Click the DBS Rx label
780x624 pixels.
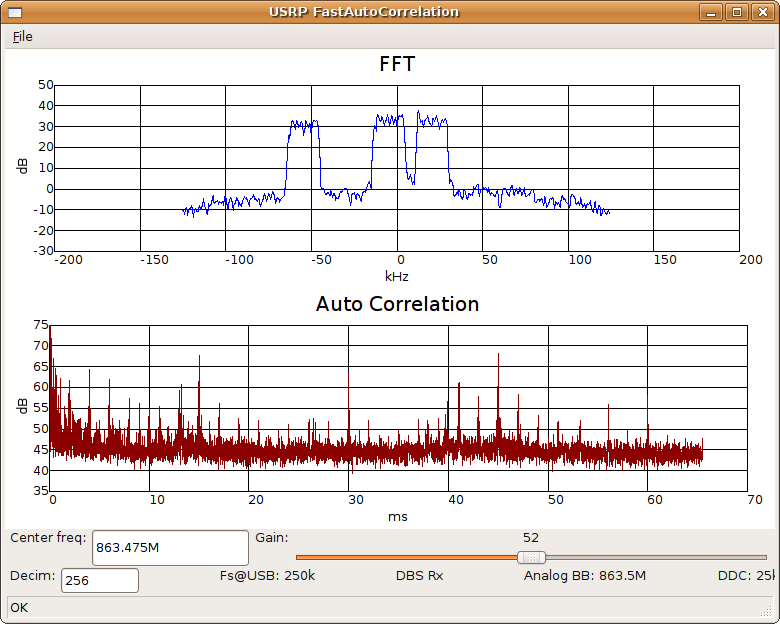[x=420, y=575]
